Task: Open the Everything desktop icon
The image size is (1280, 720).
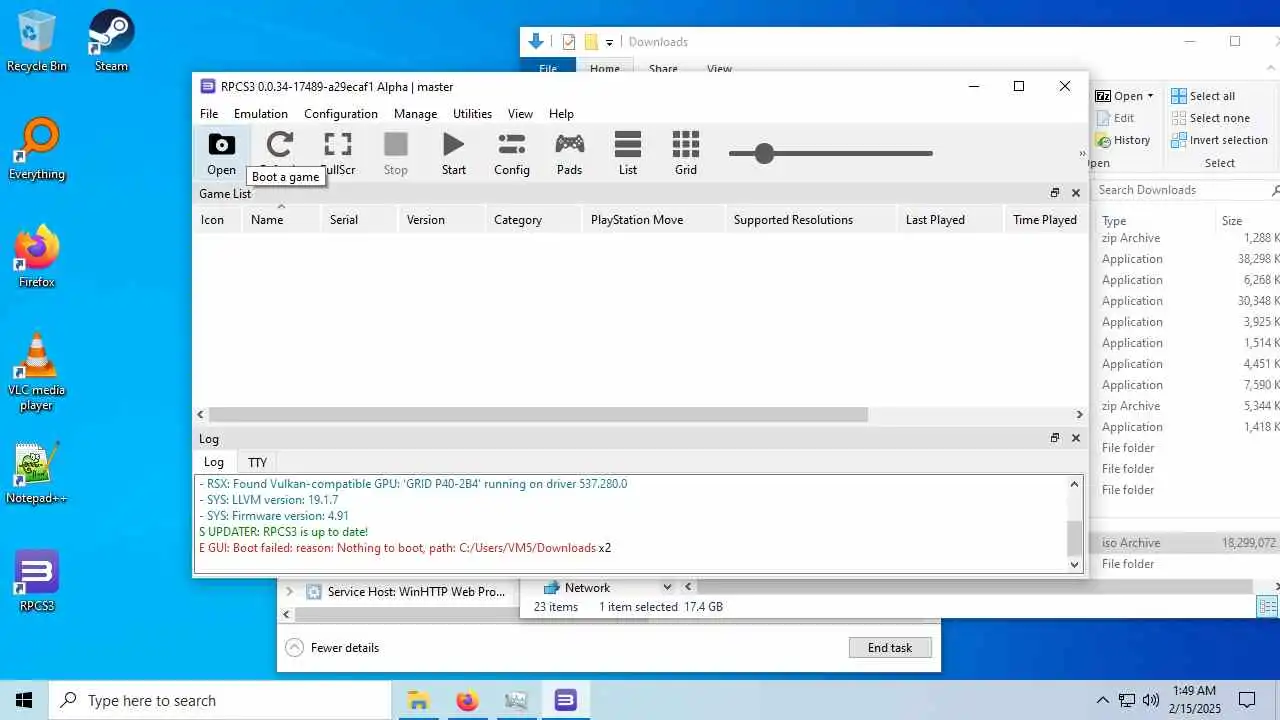Action: (37, 149)
